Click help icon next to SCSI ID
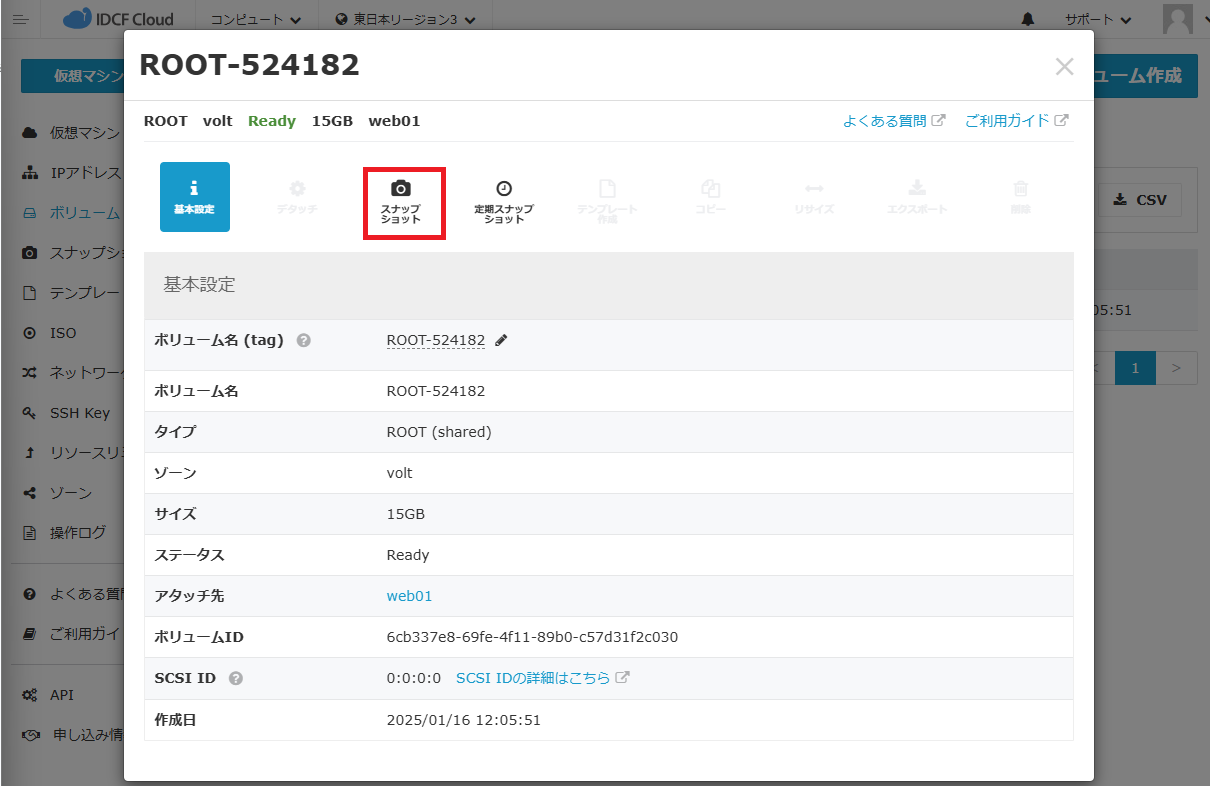Screen dimensions: 1210x786 [236, 678]
